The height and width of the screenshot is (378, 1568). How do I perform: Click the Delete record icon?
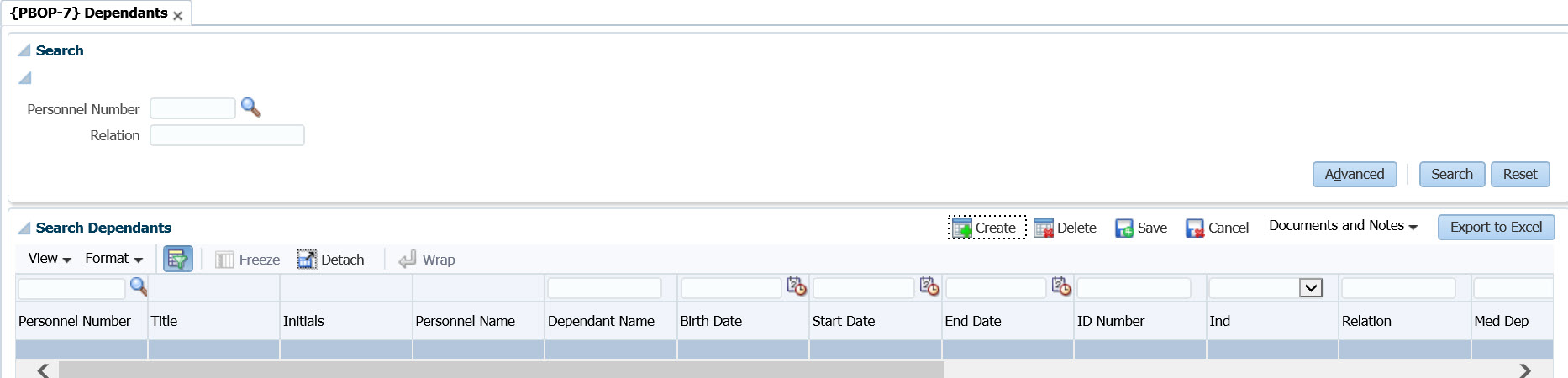pyautogui.click(x=1043, y=228)
